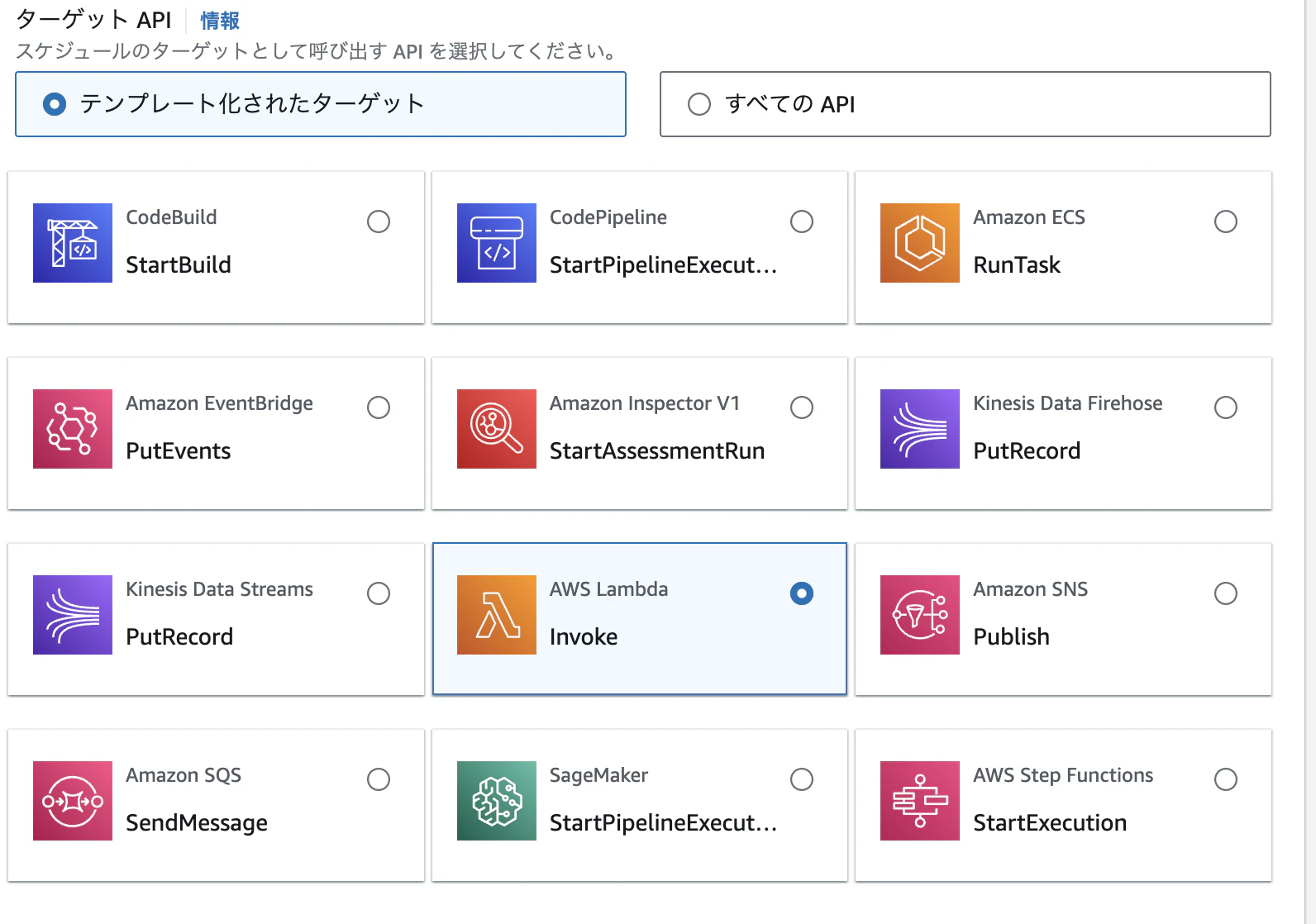Click the Invoke API name
Image resolution: width=1316 pixels, height=924 pixels.
coord(584,636)
